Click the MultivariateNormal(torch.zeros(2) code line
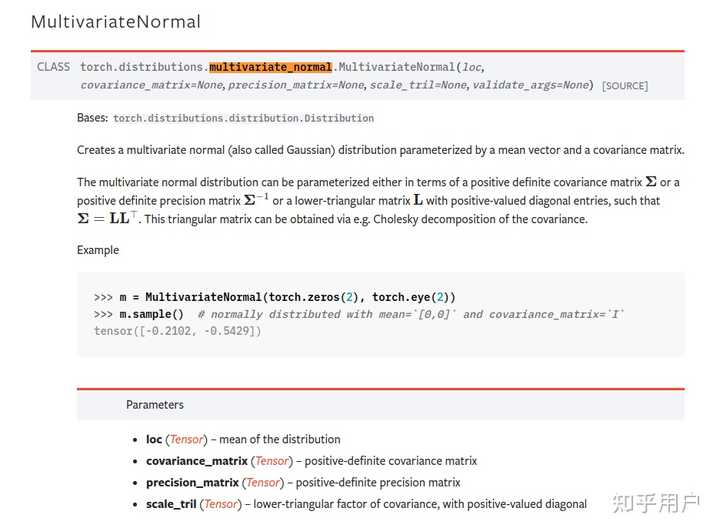This screenshot has width=720, height=528. [275, 298]
